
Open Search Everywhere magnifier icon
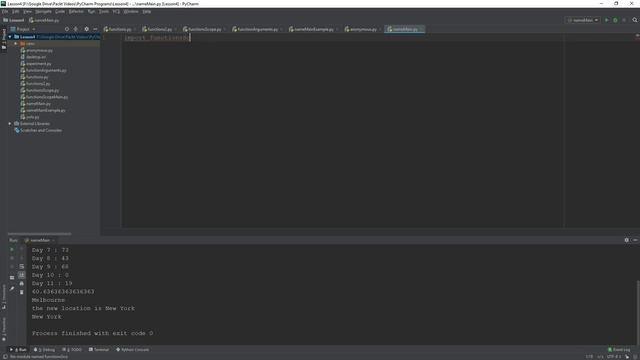coord(635,20)
